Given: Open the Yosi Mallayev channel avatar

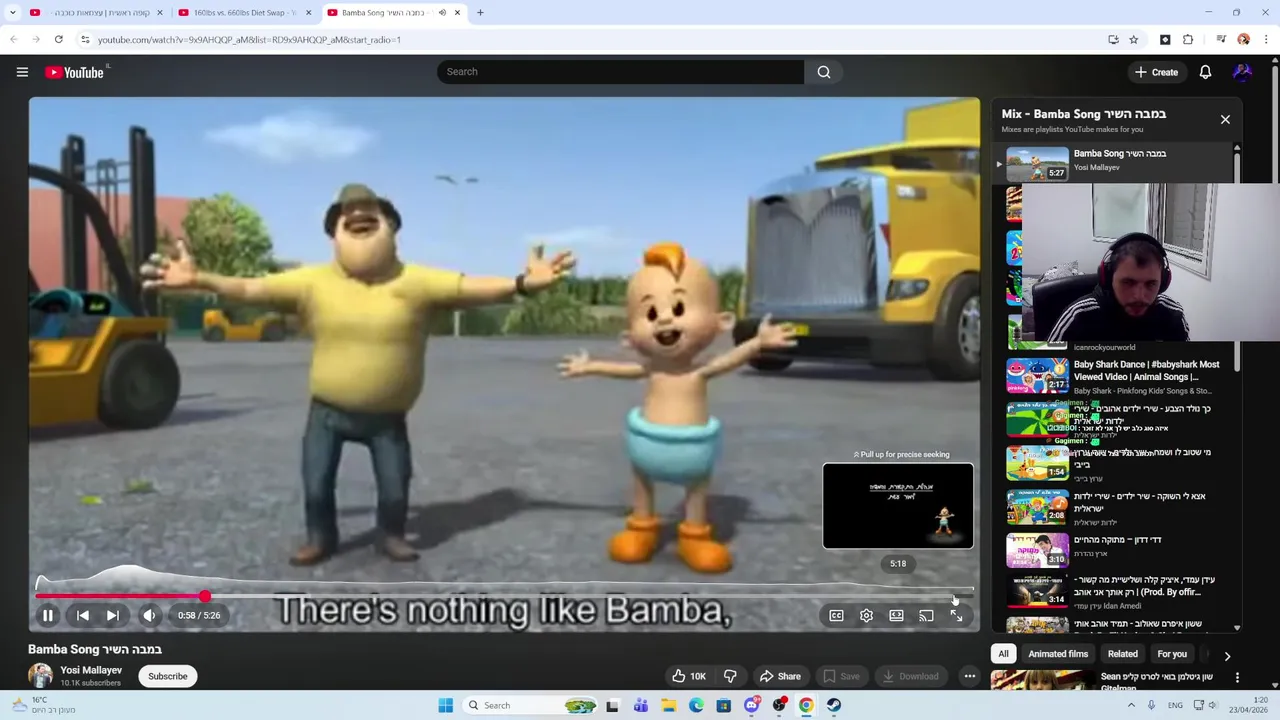Looking at the screenshot, I should [x=40, y=676].
